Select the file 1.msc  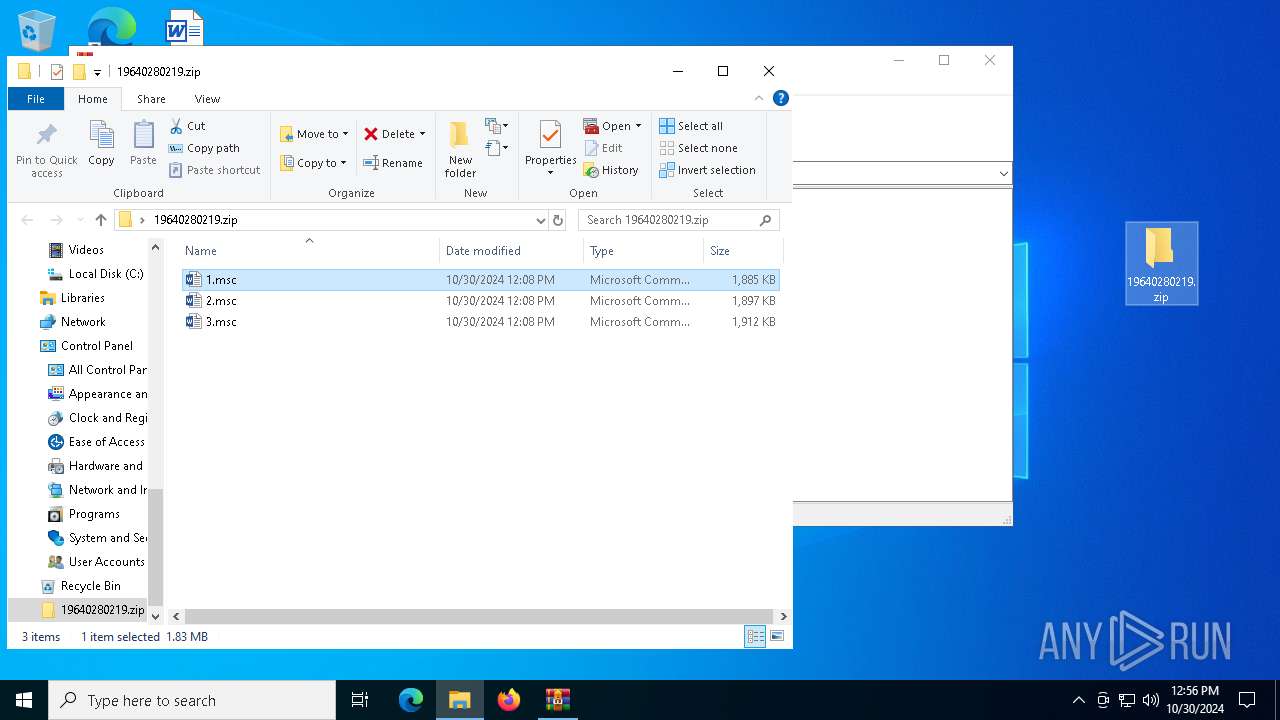pyautogui.click(x=480, y=280)
